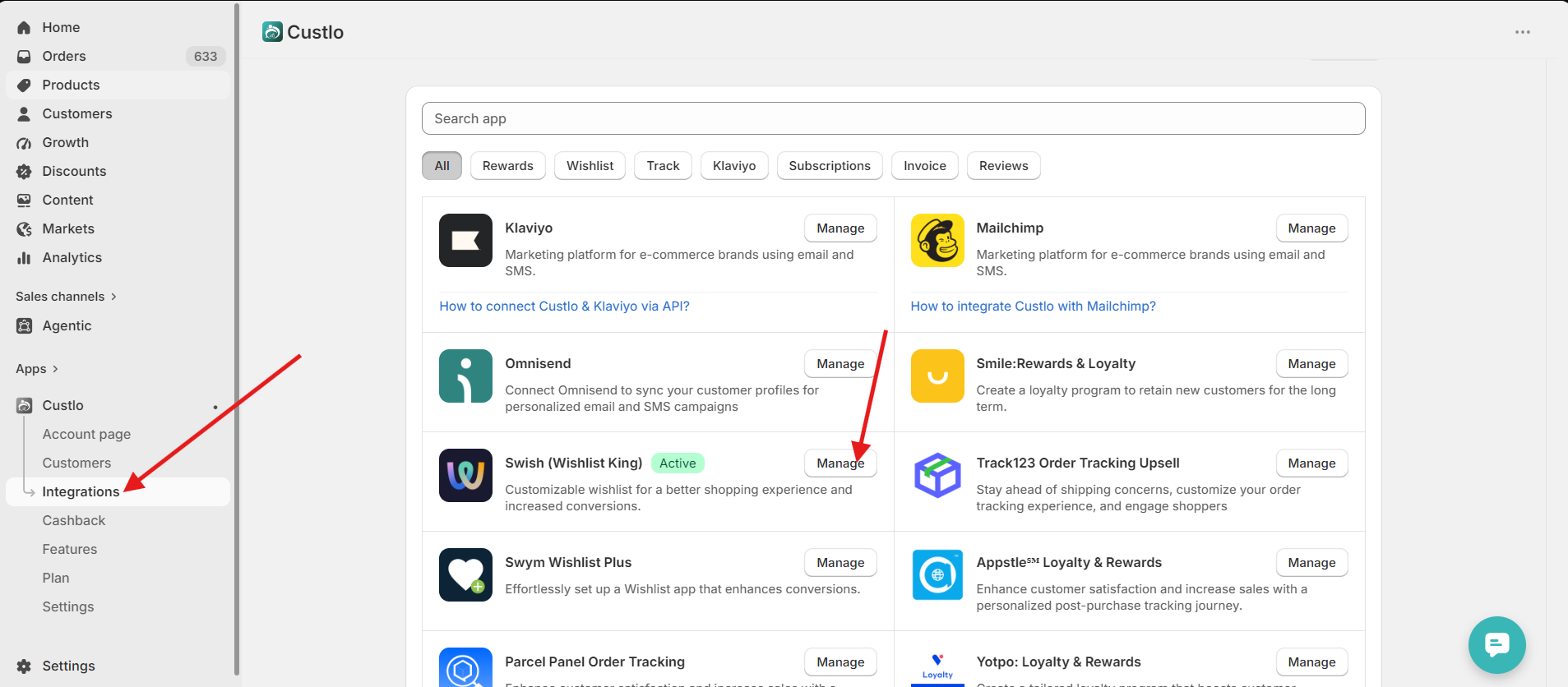Click the Yotpo Loyalty app logo

[x=937, y=667]
